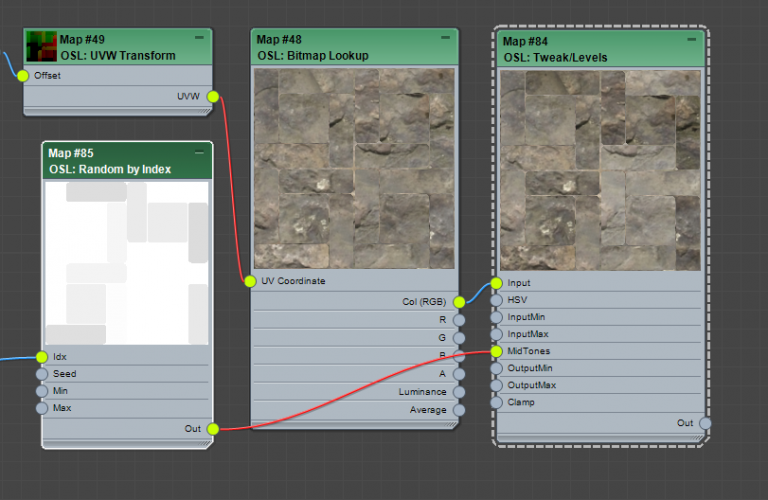
Task: Select the Map #49 UVW Transform thumbnail icon
Action: 41,46
